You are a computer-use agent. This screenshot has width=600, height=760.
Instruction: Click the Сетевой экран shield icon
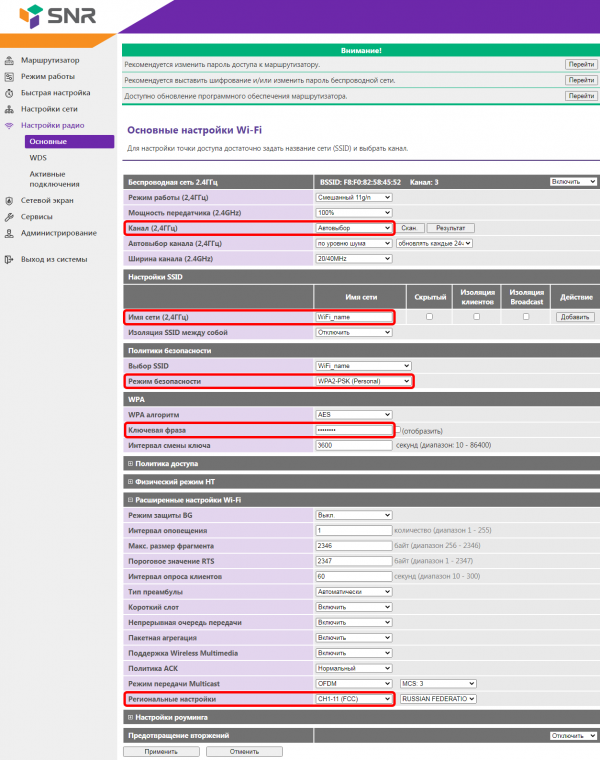[x=9, y=201]
